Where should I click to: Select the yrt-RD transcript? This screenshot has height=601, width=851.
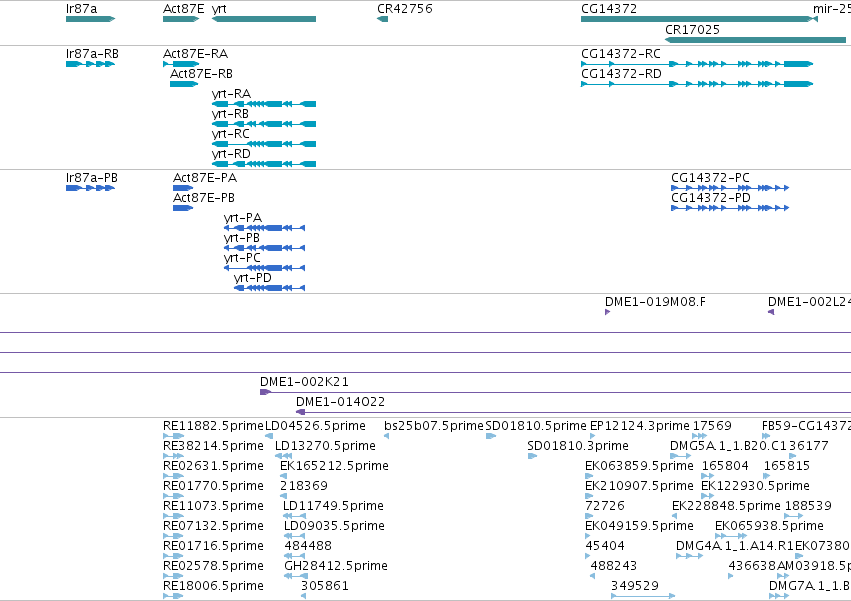(264, 164)
